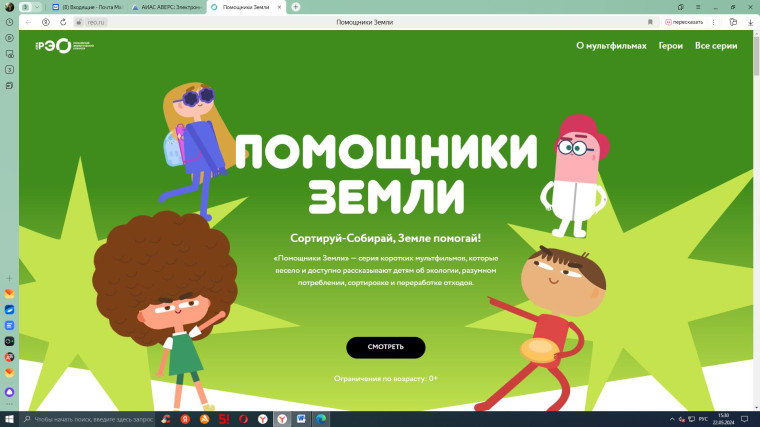Bookmark this page
The height and width of the screenshot is (427, 760).
[x=650, y=22]
